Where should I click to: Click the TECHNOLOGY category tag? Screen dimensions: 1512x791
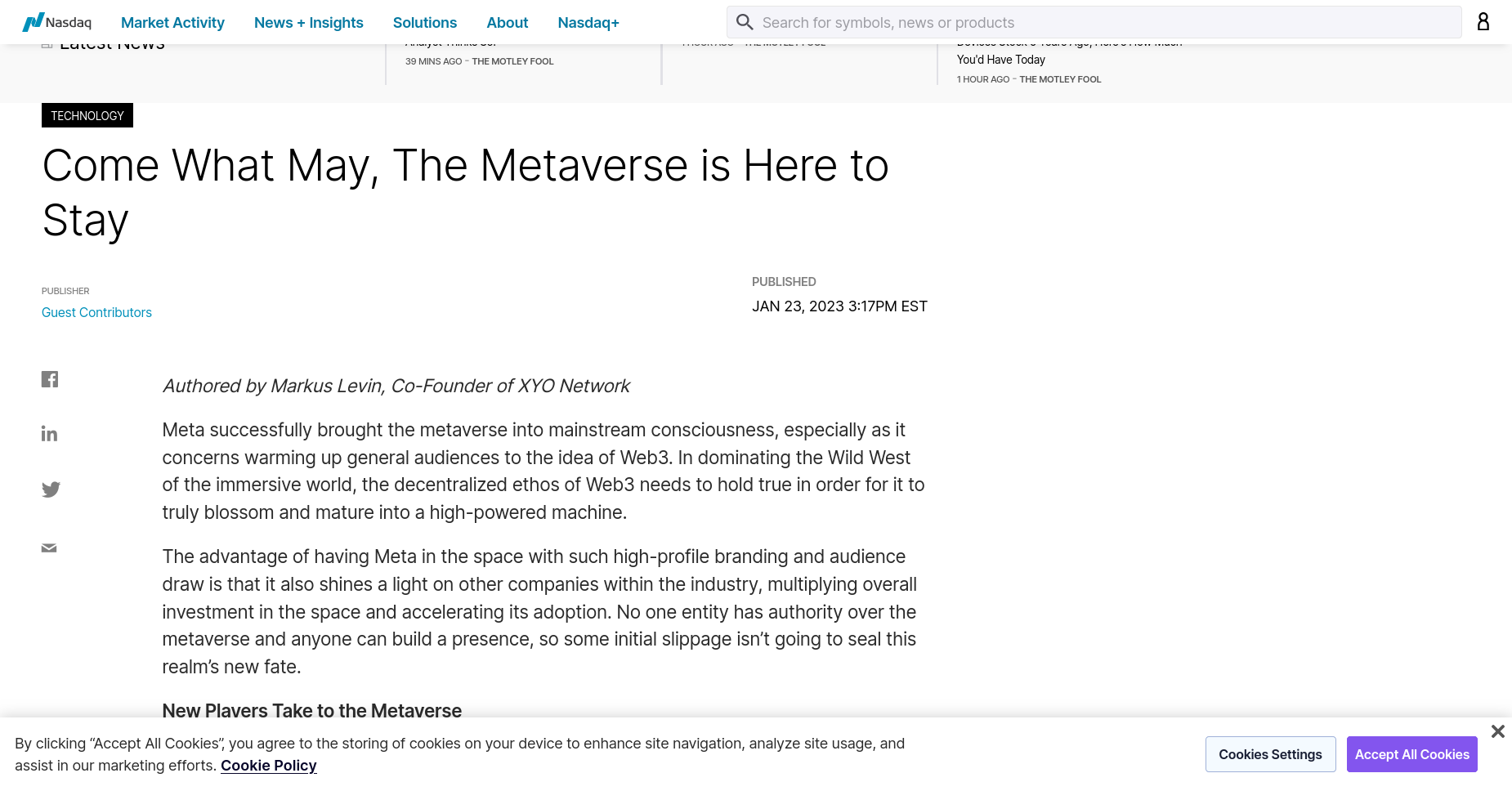87,115
